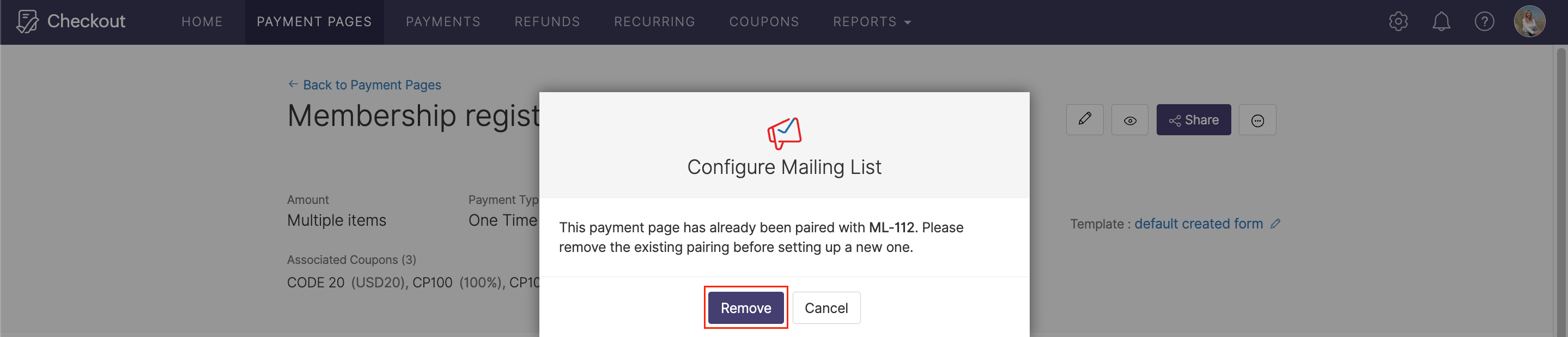This screenshot has width=1568, height=337.
Task: Cancel the mailing list configuration
Action: point(826,308)
